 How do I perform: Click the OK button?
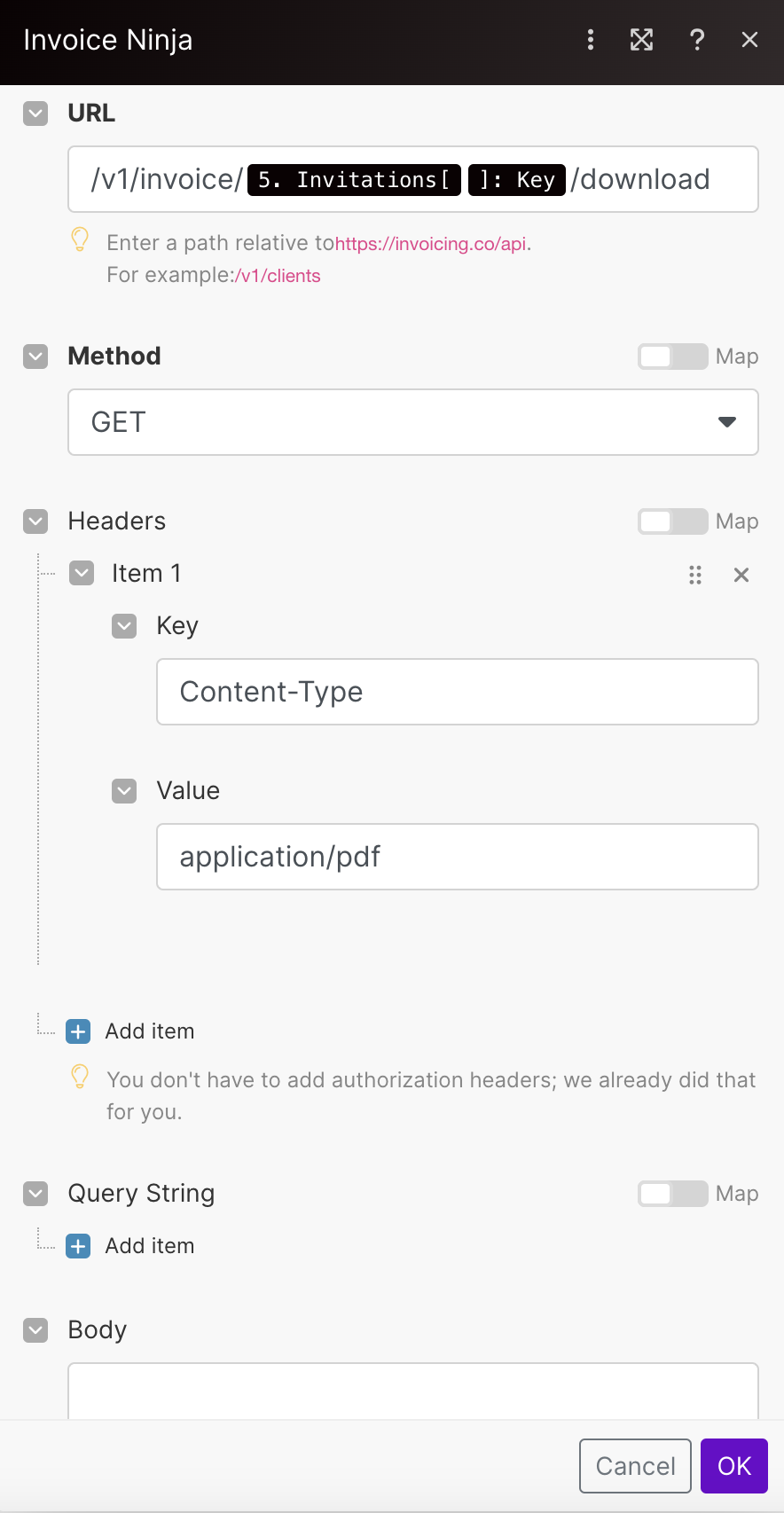[734, 1466]
